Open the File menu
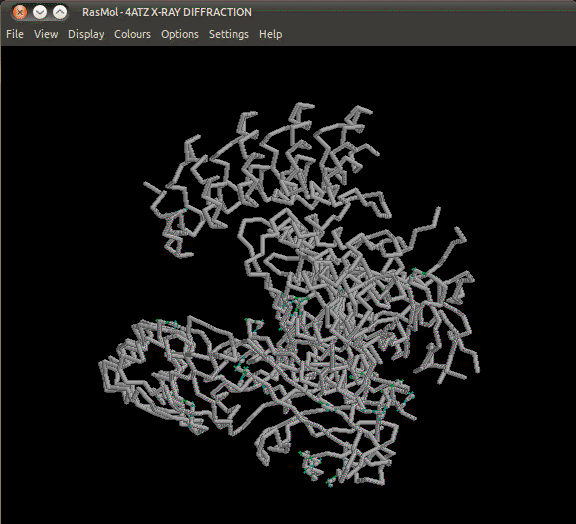Image resolution: width=576 pixels, height=524 pixels. (15, 34)
